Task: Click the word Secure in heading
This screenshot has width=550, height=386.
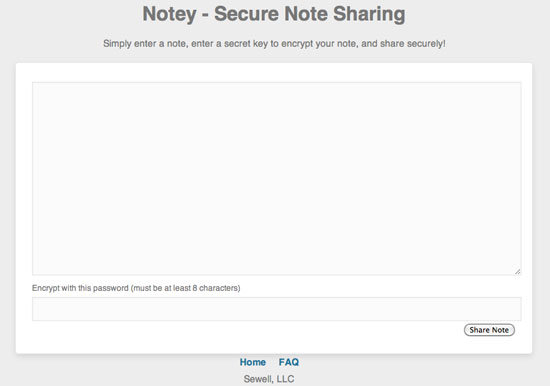Action: coord(246,14)
